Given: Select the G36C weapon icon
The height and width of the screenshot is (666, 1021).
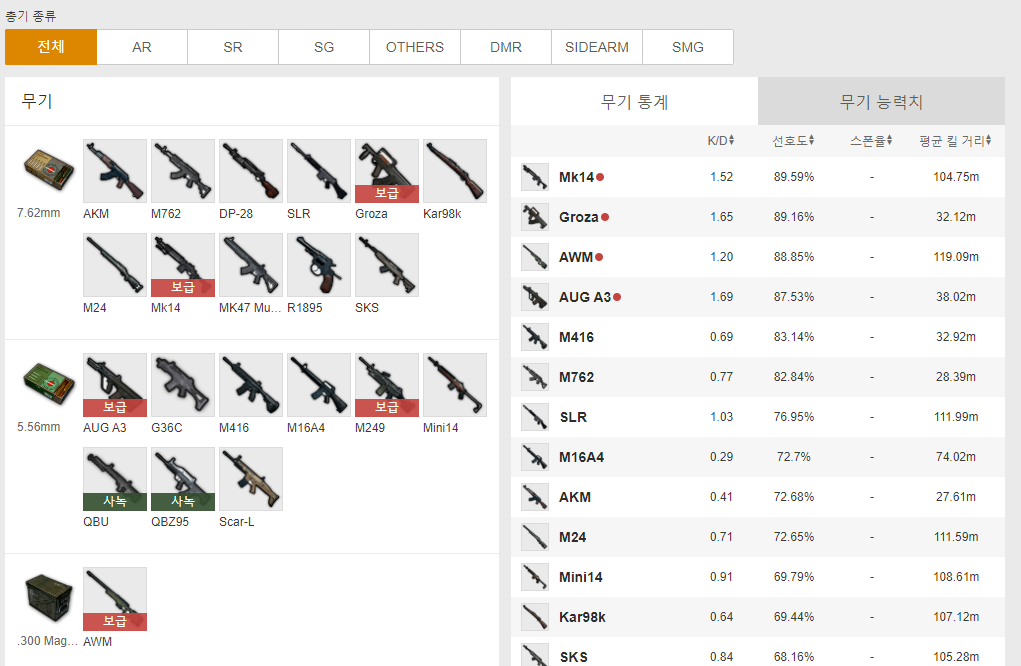Looking at the screenshot, I should click(183, 385).
